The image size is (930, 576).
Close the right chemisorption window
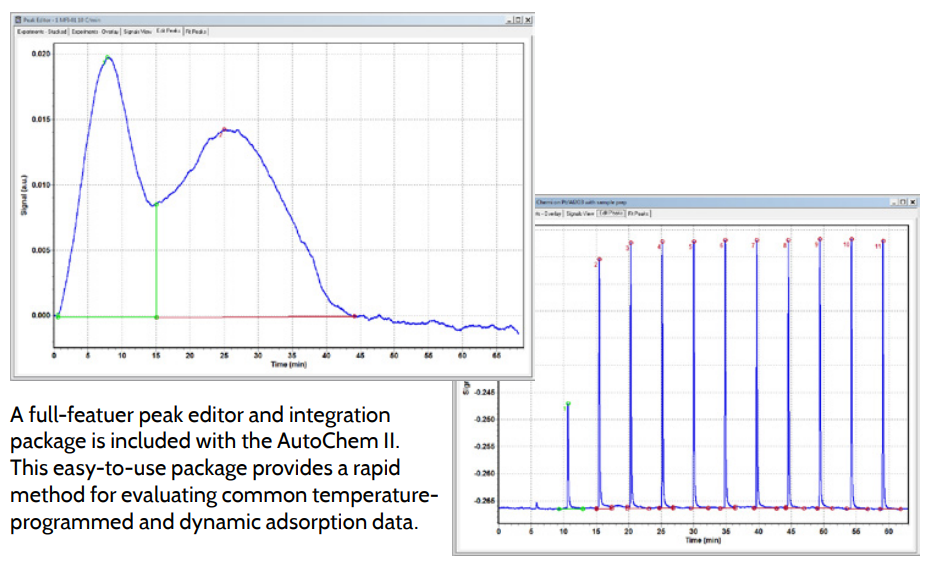point(912,201)
